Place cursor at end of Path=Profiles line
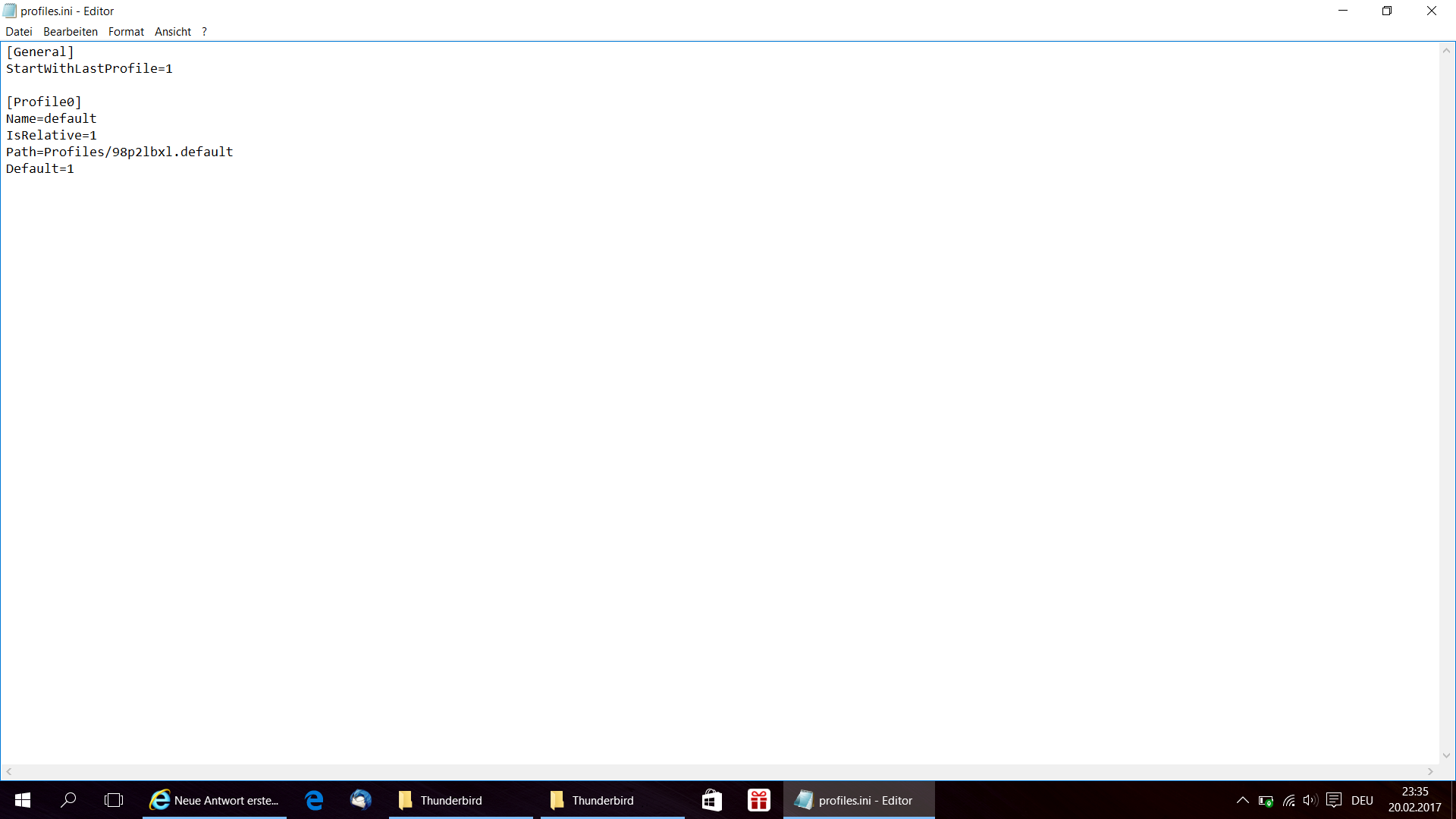 click(x=234, y=152)
